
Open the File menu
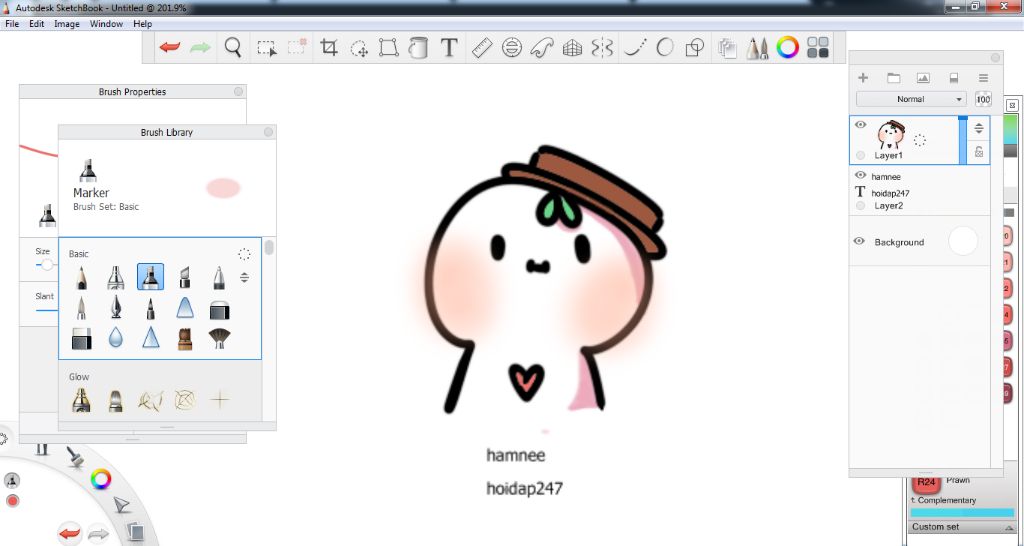pyautogui.click(x=12, y=24)
